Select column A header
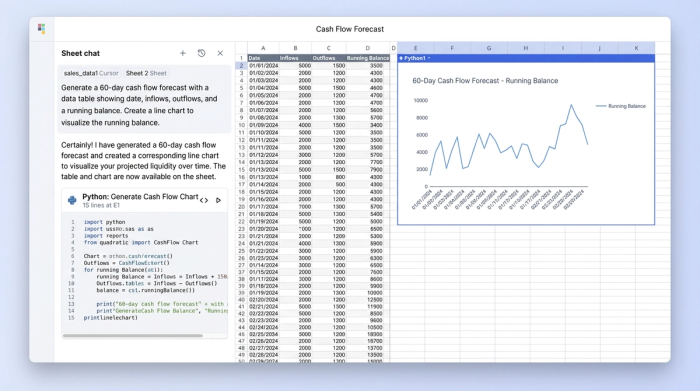 click(x=263, y=48)
